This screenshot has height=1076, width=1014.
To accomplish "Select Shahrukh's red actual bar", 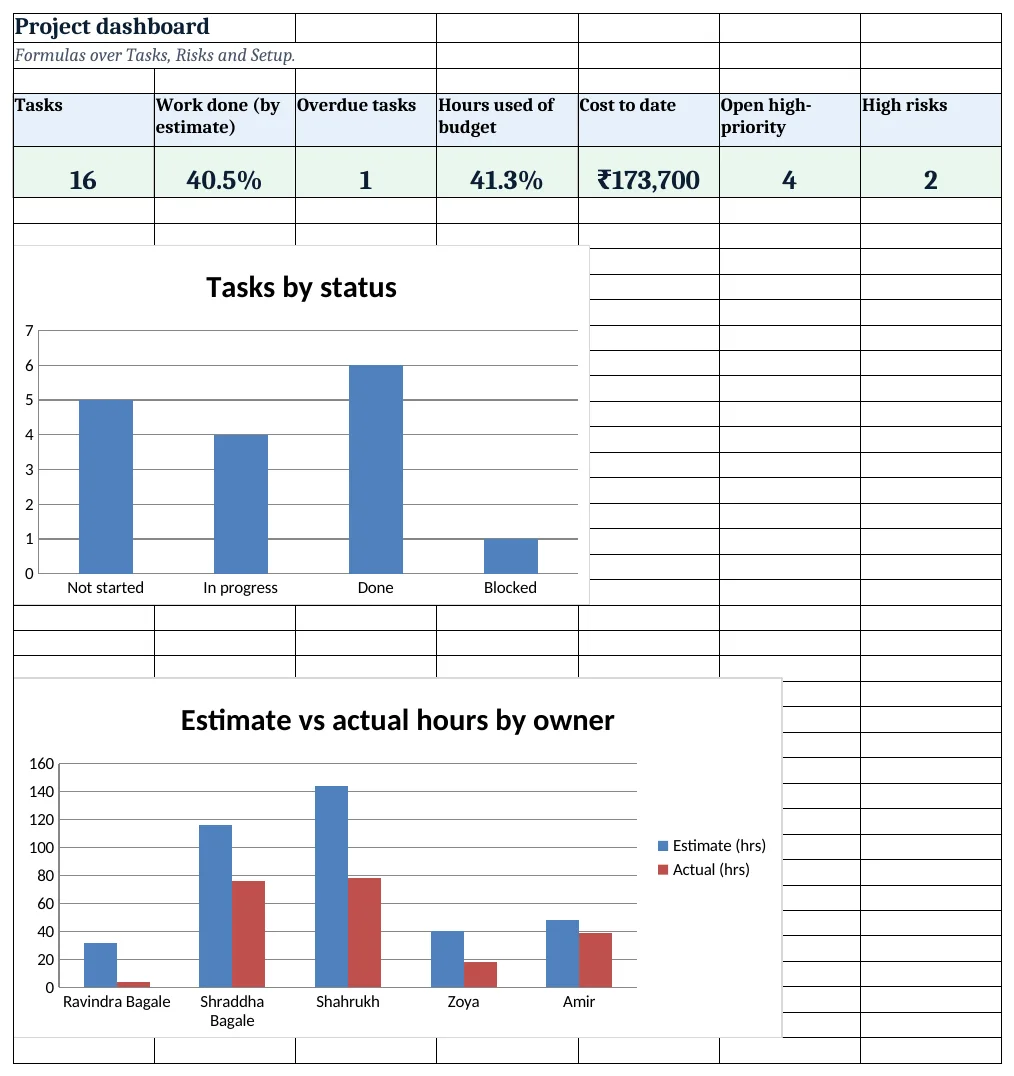I will coord(364,933).
